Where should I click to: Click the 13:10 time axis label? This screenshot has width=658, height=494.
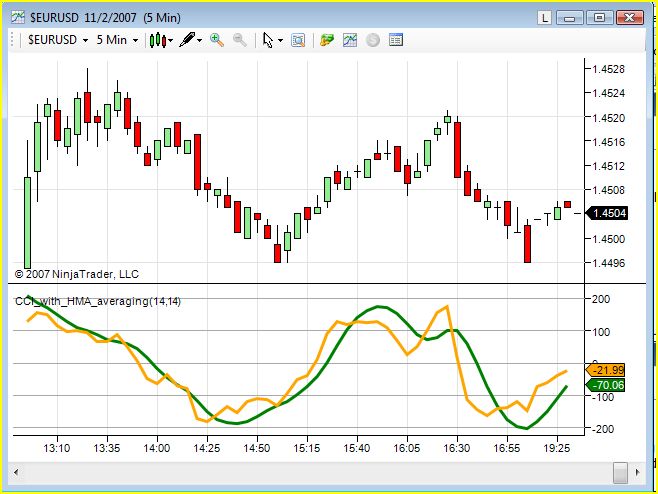point(57,448)
